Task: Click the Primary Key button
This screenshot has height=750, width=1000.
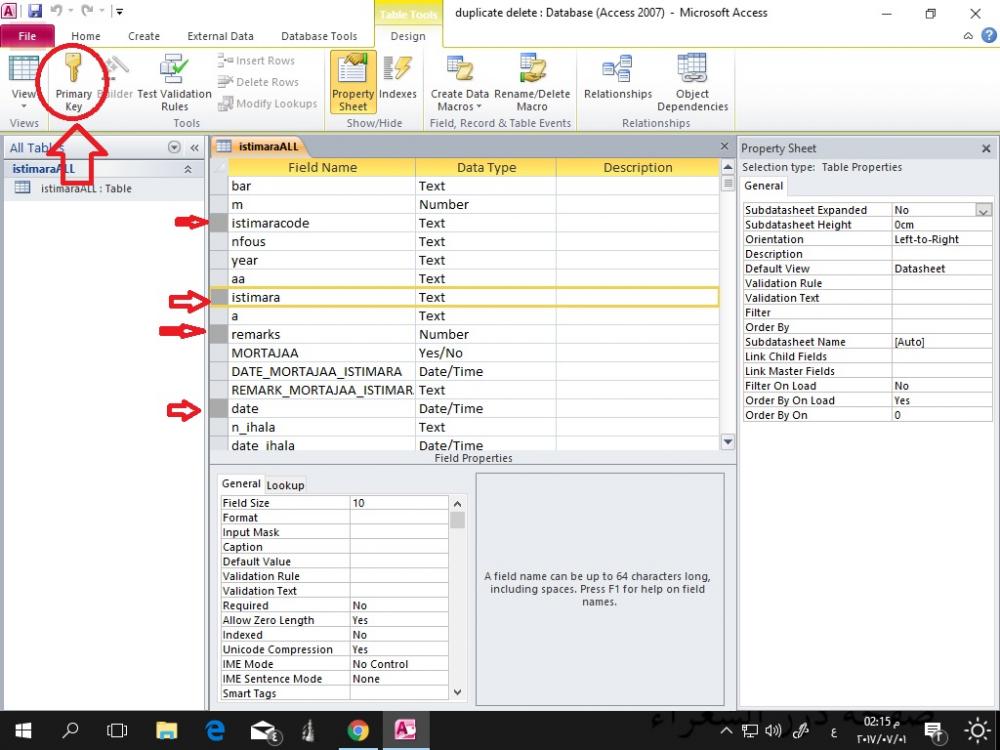Action: tap(73, 83)
